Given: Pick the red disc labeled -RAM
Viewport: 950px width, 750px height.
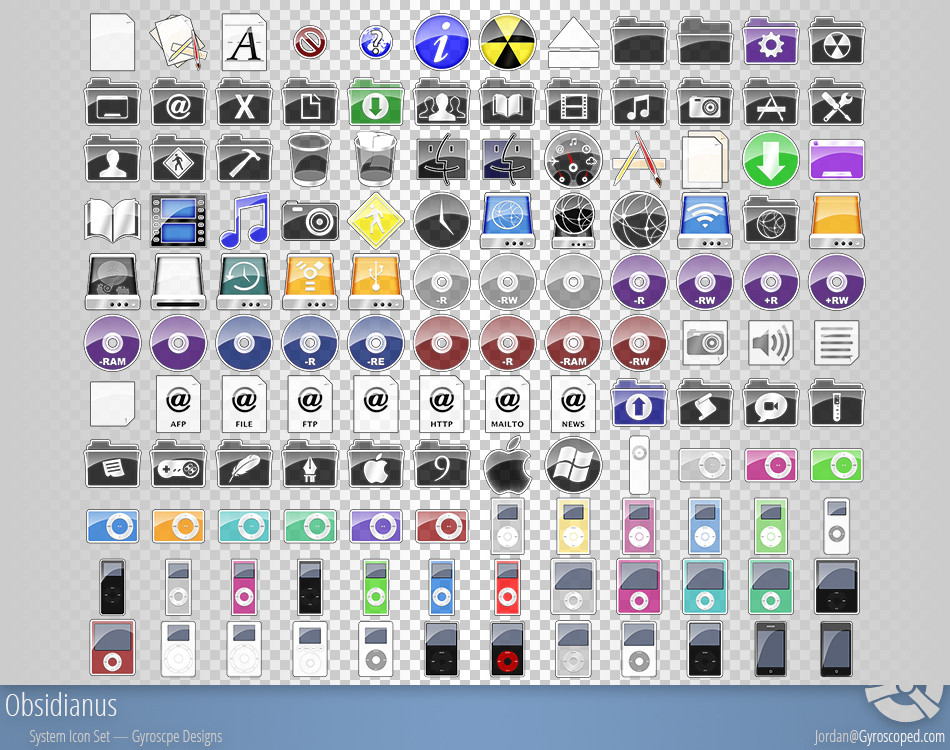Looking at the screenshot, I should (x=573, y=343).
